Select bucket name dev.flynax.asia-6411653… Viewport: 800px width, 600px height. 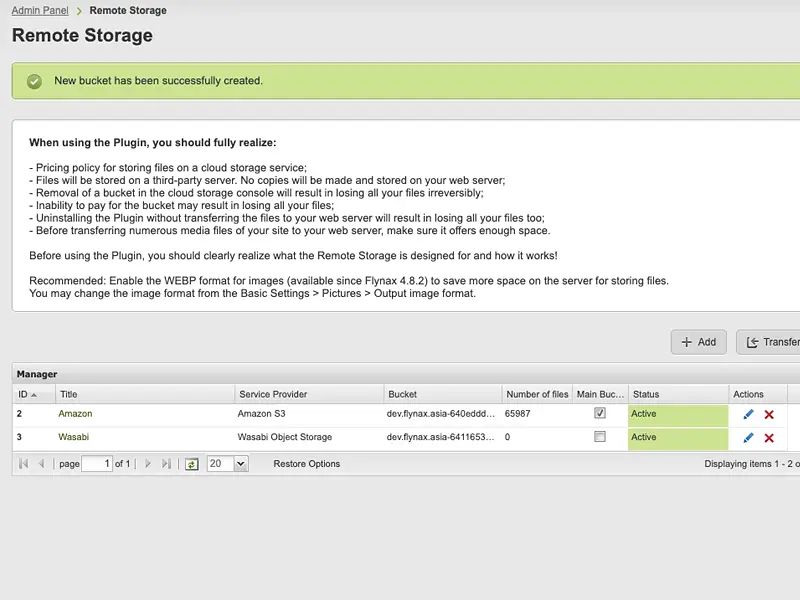[x=440, y=437]
